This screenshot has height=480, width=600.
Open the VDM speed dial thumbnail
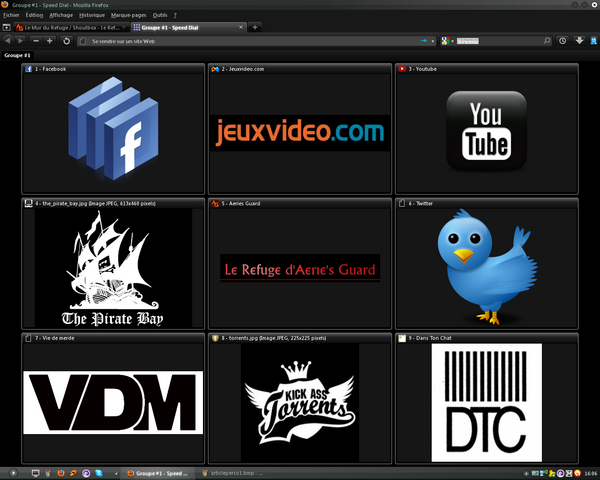(113, 403)
